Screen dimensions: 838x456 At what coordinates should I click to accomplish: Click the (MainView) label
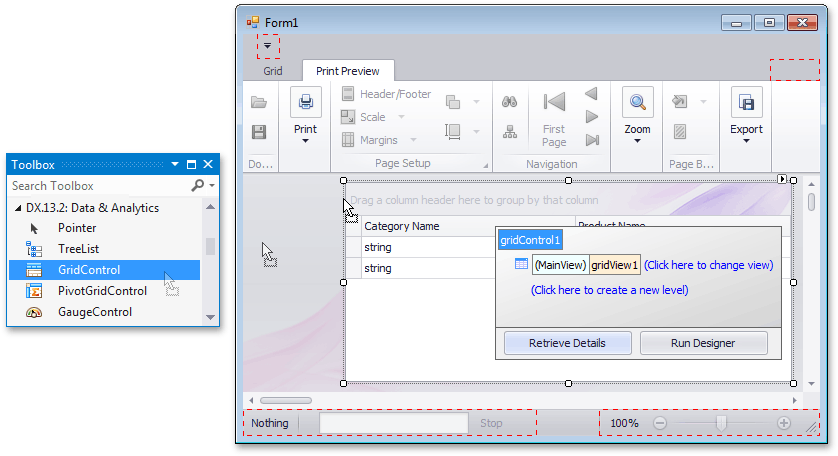[561, 265]
